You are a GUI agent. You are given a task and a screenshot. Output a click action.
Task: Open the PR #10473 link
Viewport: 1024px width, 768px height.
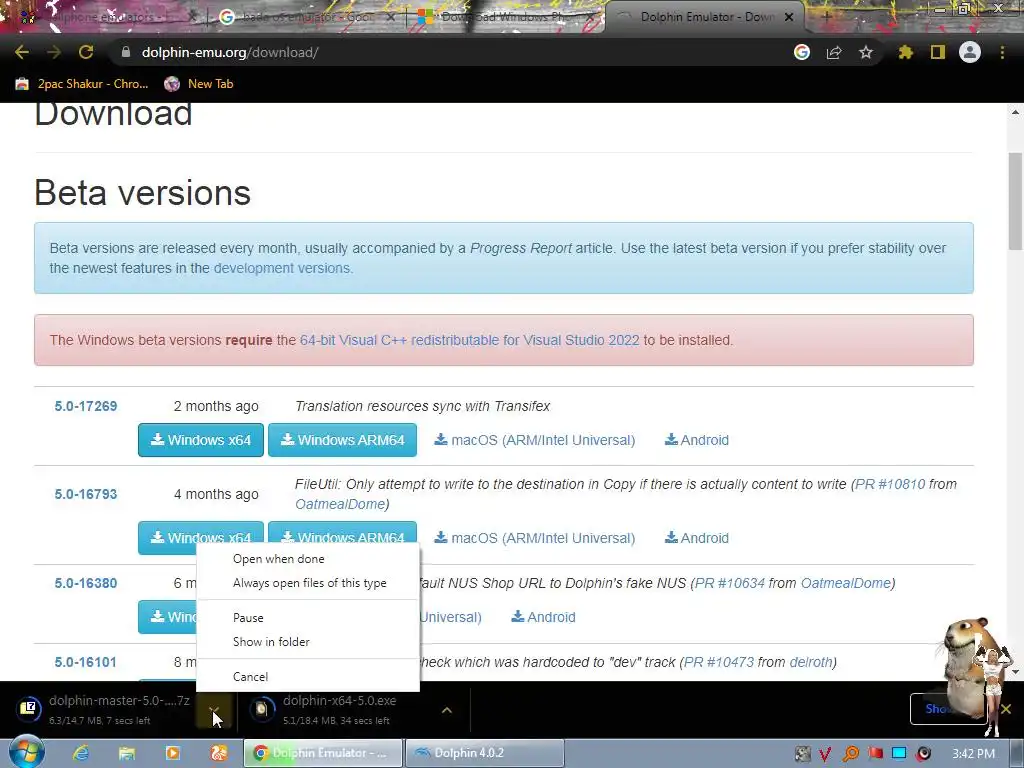[x=719, y=662]
